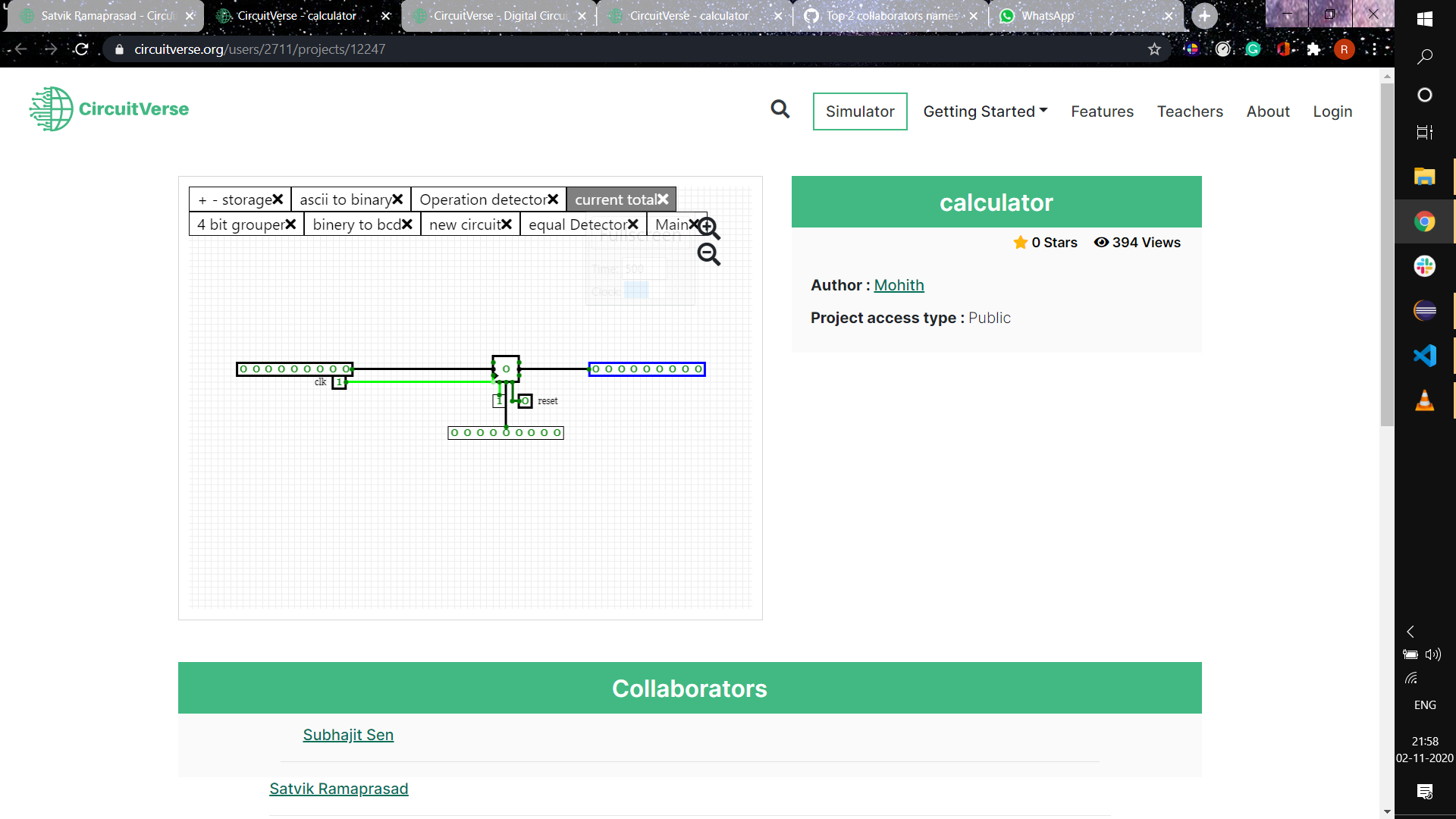
Task: Open collaborator Subhajit Sen's profile
Action: (x=348, y=735)
